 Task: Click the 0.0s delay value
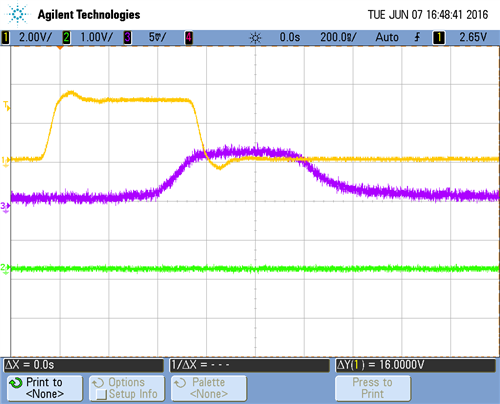point(290,37)
